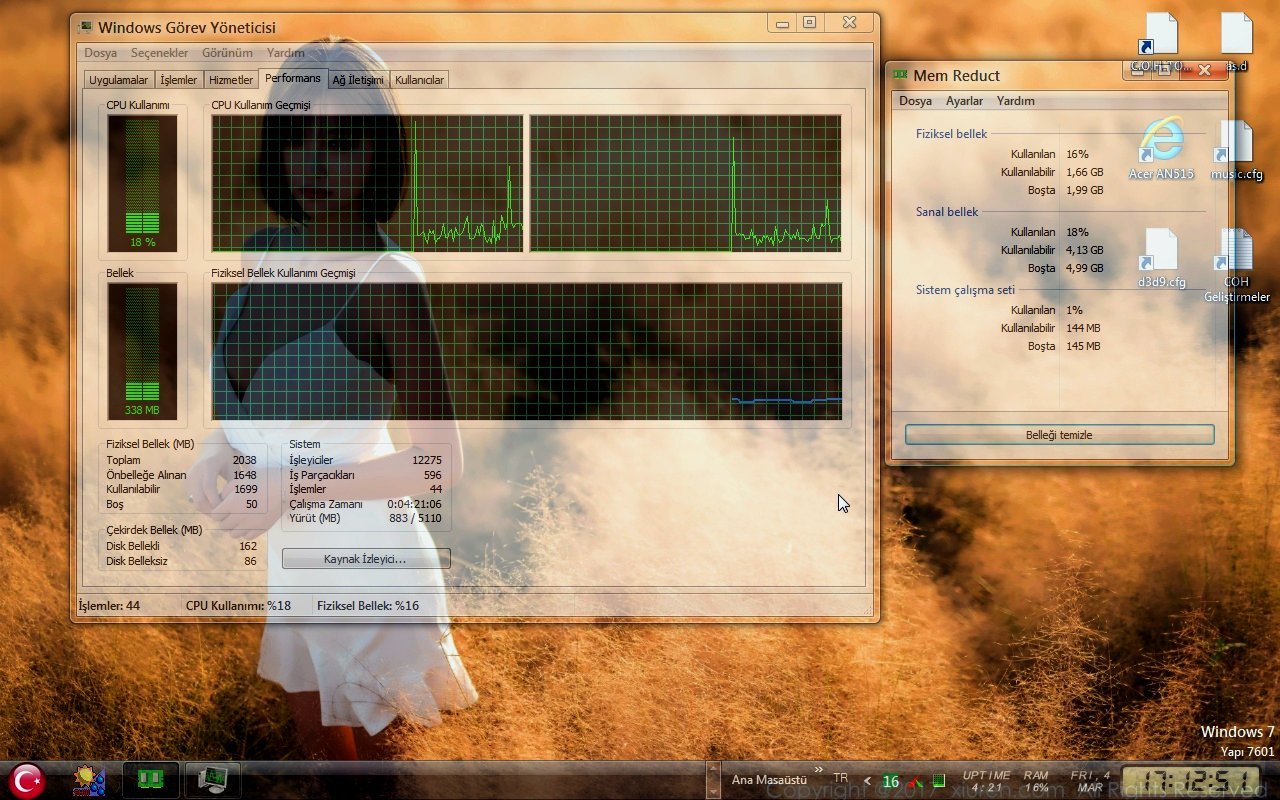The width and height of the screenshot is (1280, 800).
Task: Switch to the Uygulamalar tab
Action: (x=118, y=80)
